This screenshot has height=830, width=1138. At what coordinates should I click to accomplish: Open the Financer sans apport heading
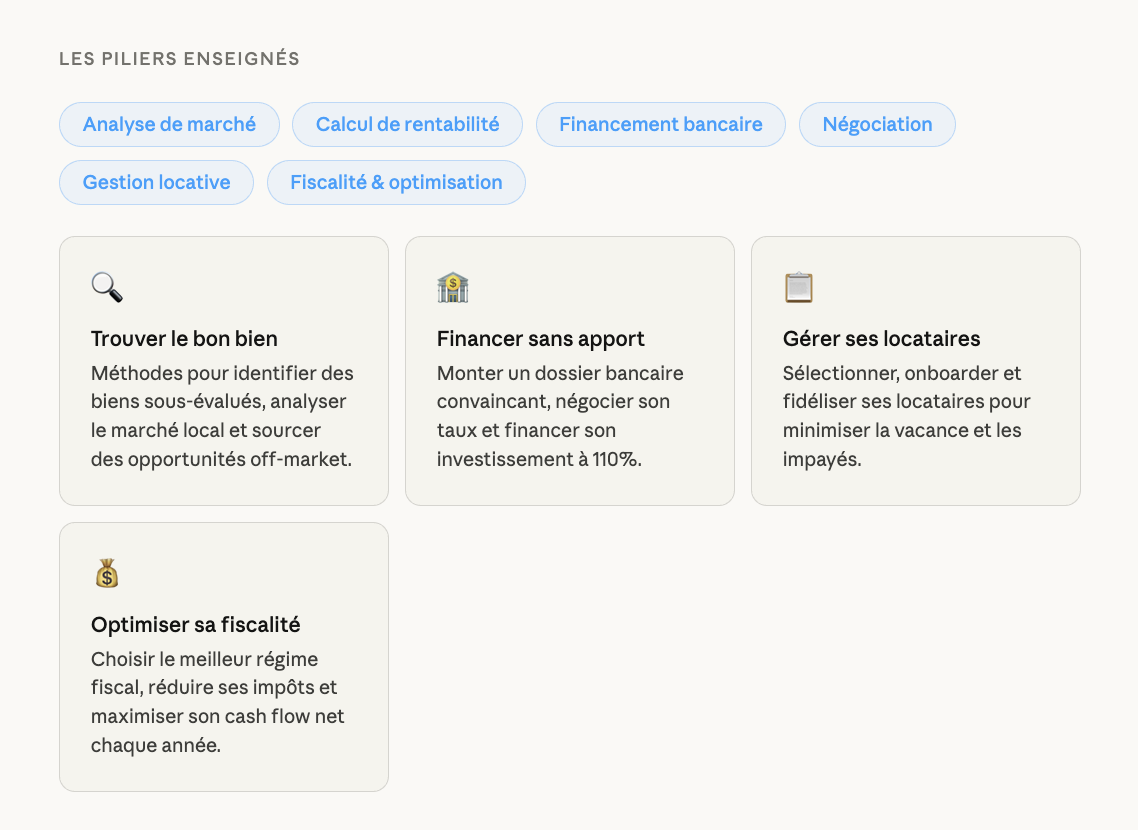click(x=540, y=339)
